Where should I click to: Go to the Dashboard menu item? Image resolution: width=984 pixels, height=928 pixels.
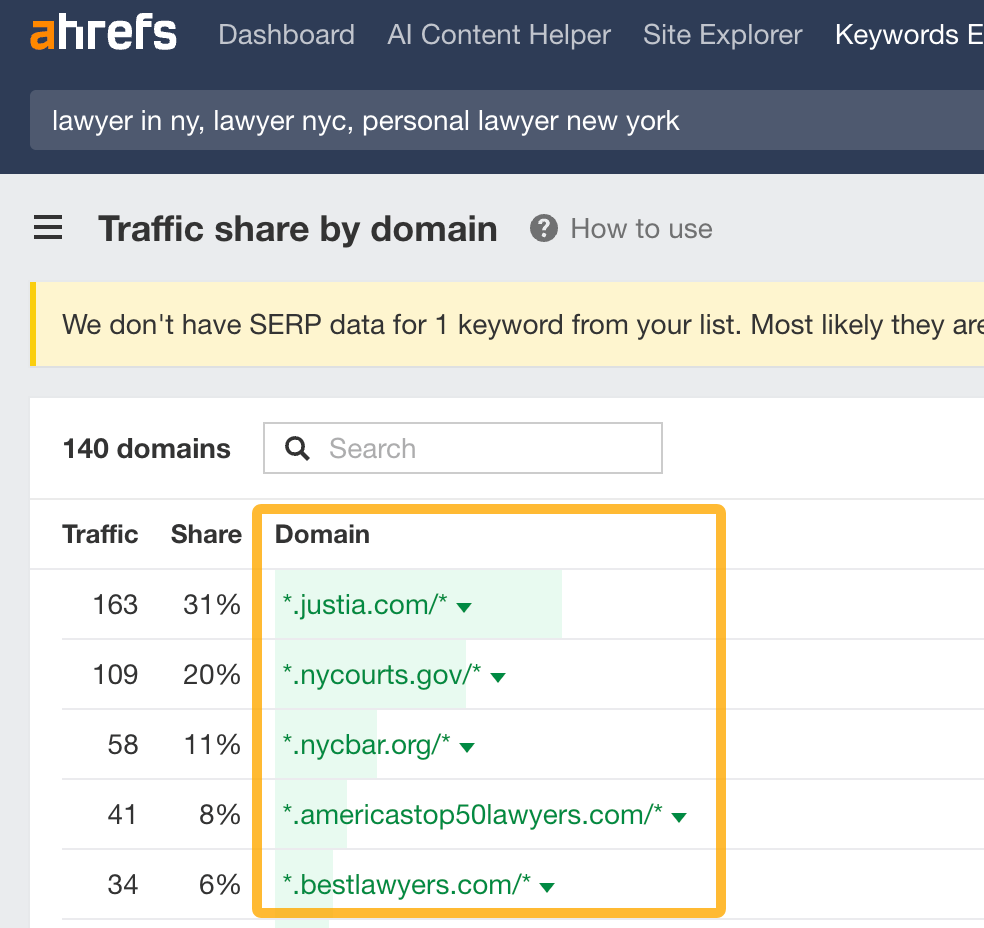286,34
